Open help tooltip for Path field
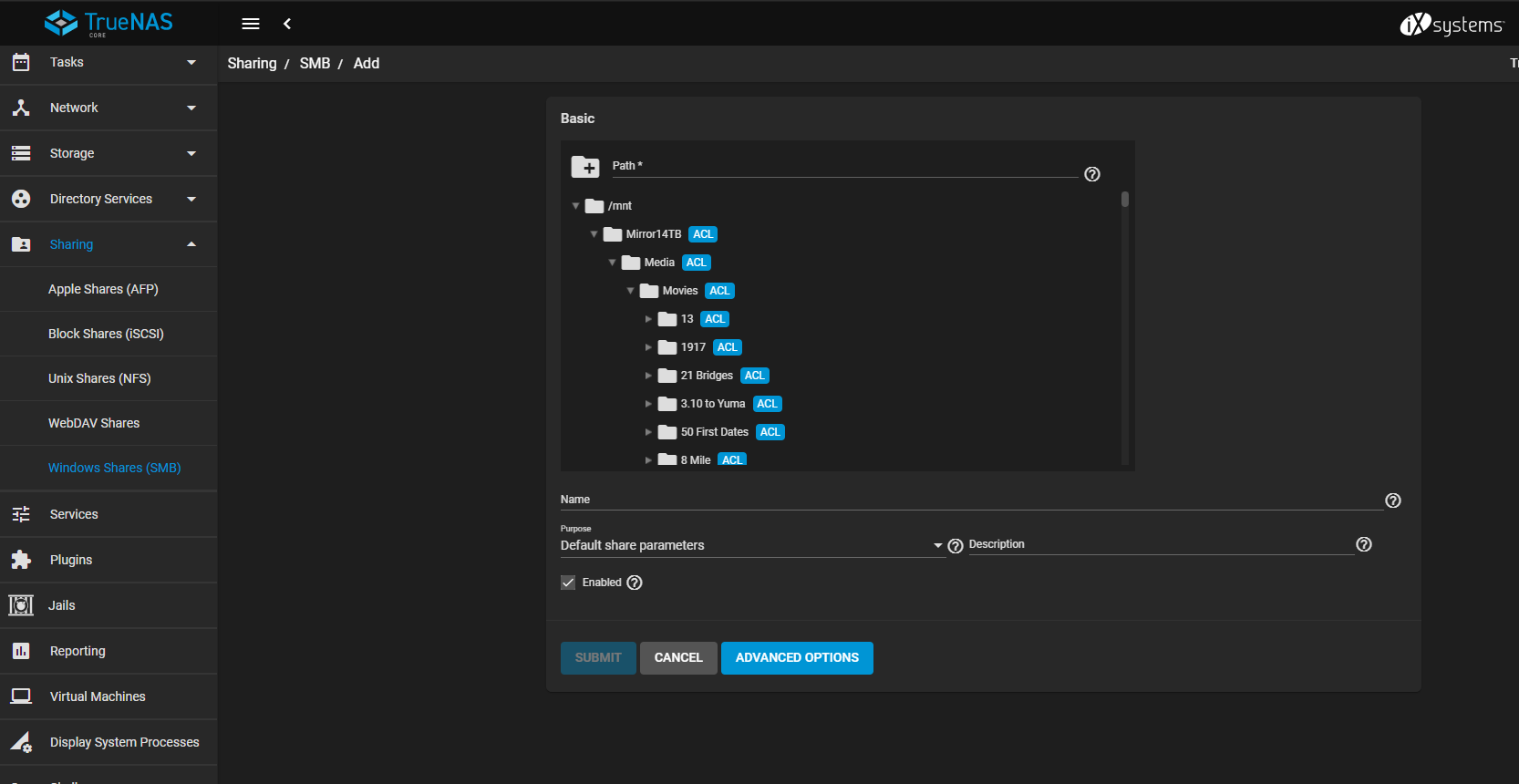 point(1092,174)
